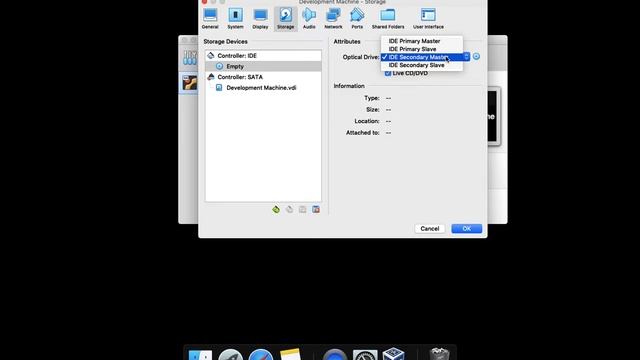Click the Cancel button

pos(430,229)
